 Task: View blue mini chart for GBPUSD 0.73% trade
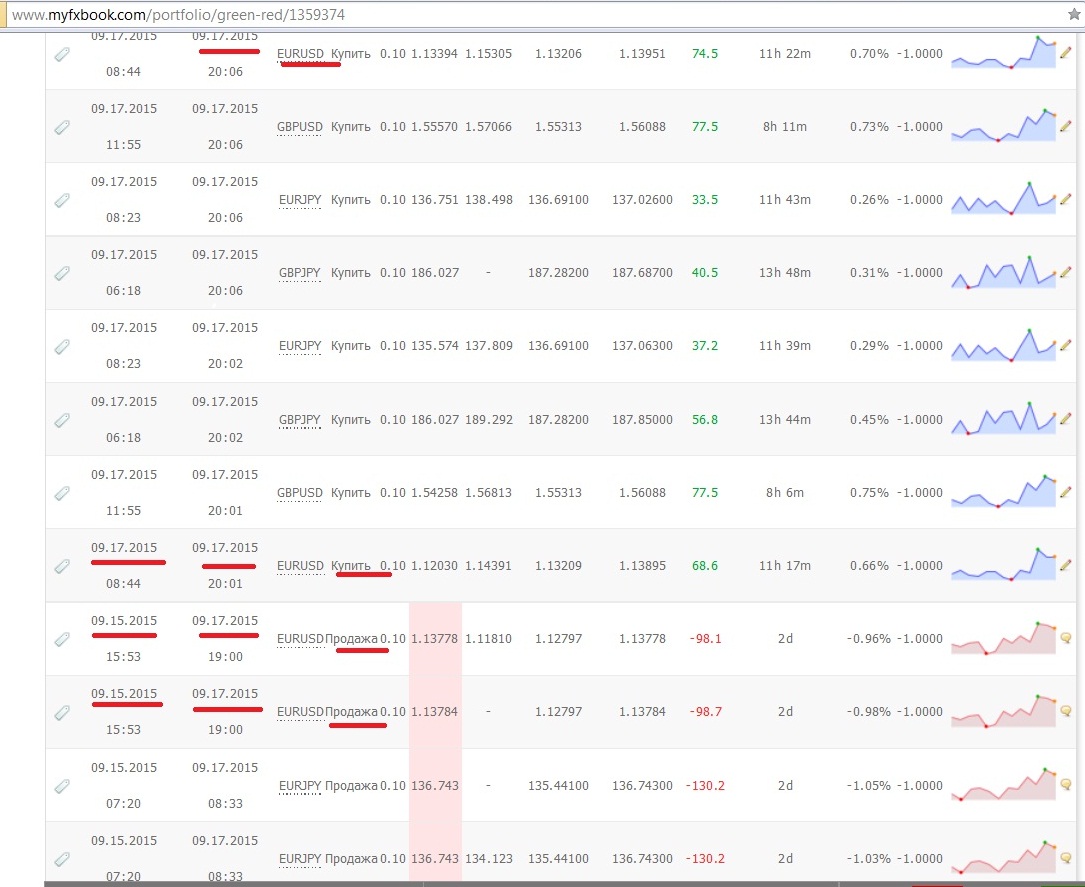tap(1003, 125)
